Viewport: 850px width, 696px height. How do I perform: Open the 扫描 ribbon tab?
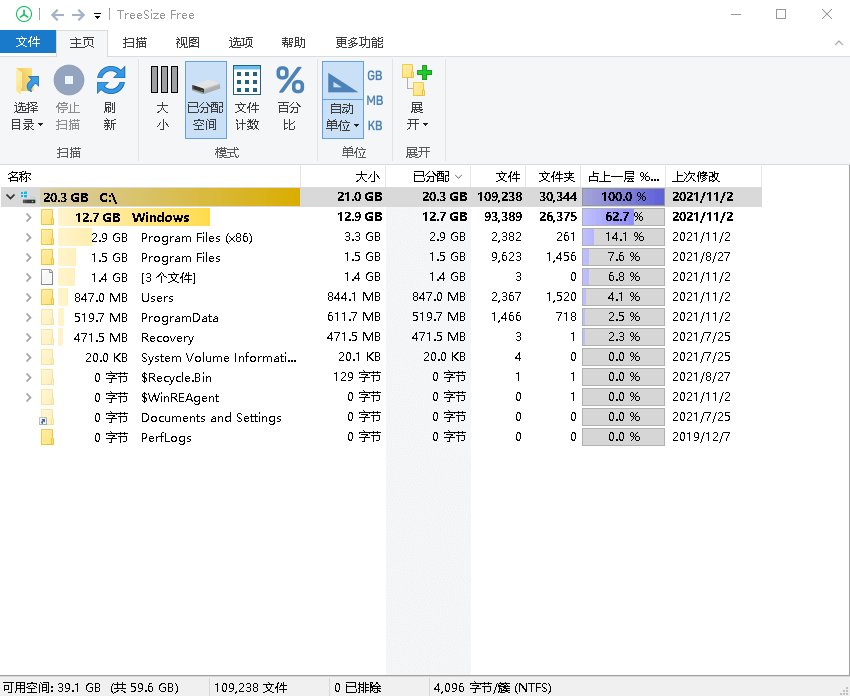point(135,43)
